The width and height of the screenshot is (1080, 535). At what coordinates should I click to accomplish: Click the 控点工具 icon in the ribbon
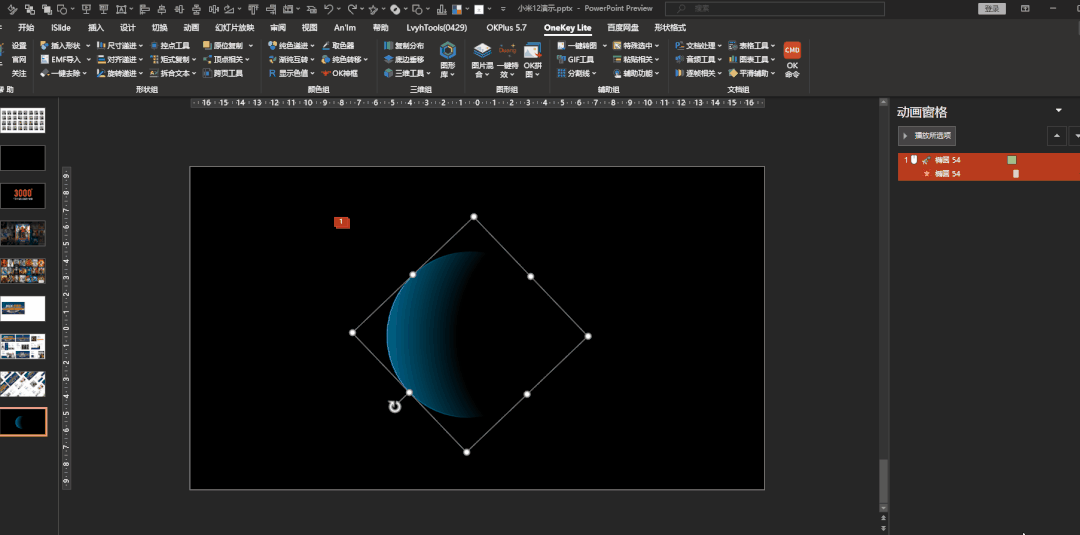pos(154,45)
